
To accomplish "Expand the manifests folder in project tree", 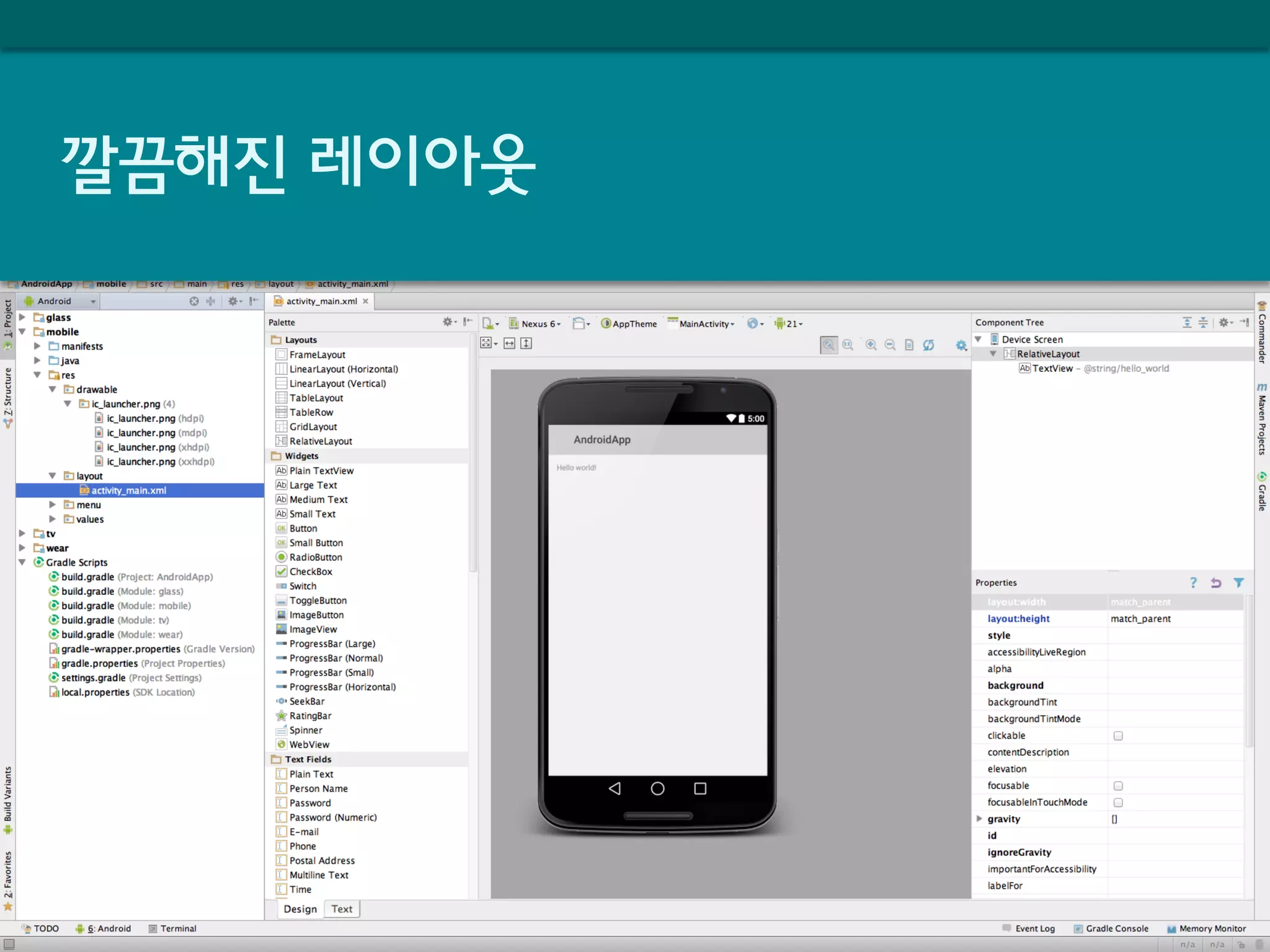I will click(37, 346).
